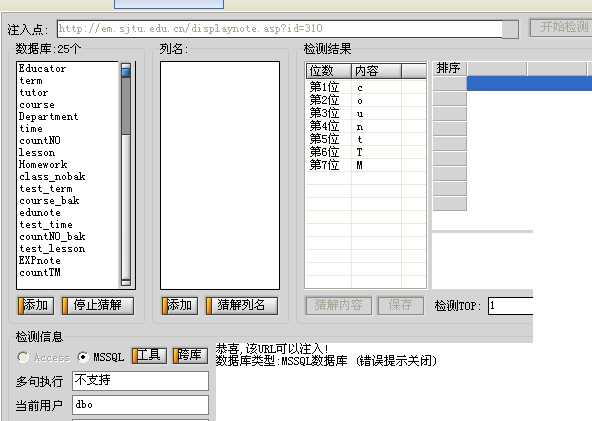The height and width of the screenshot is (421, 592).
Task: Click the 位数 column header
Action: 328,71
